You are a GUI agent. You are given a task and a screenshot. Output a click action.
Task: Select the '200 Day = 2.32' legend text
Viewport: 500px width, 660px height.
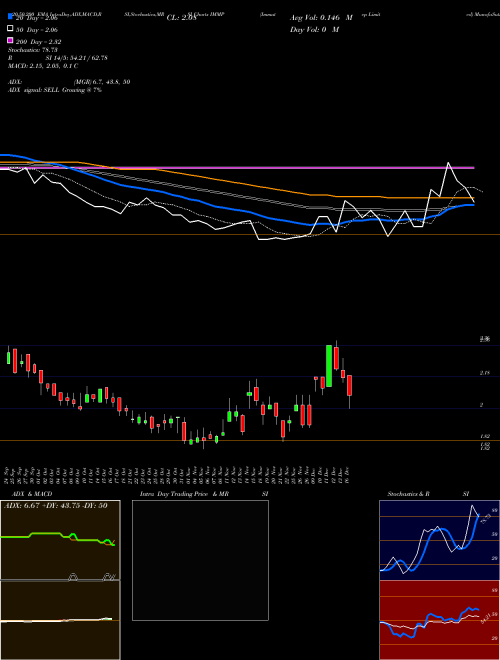pyautogui.click(x=38, y=42)
